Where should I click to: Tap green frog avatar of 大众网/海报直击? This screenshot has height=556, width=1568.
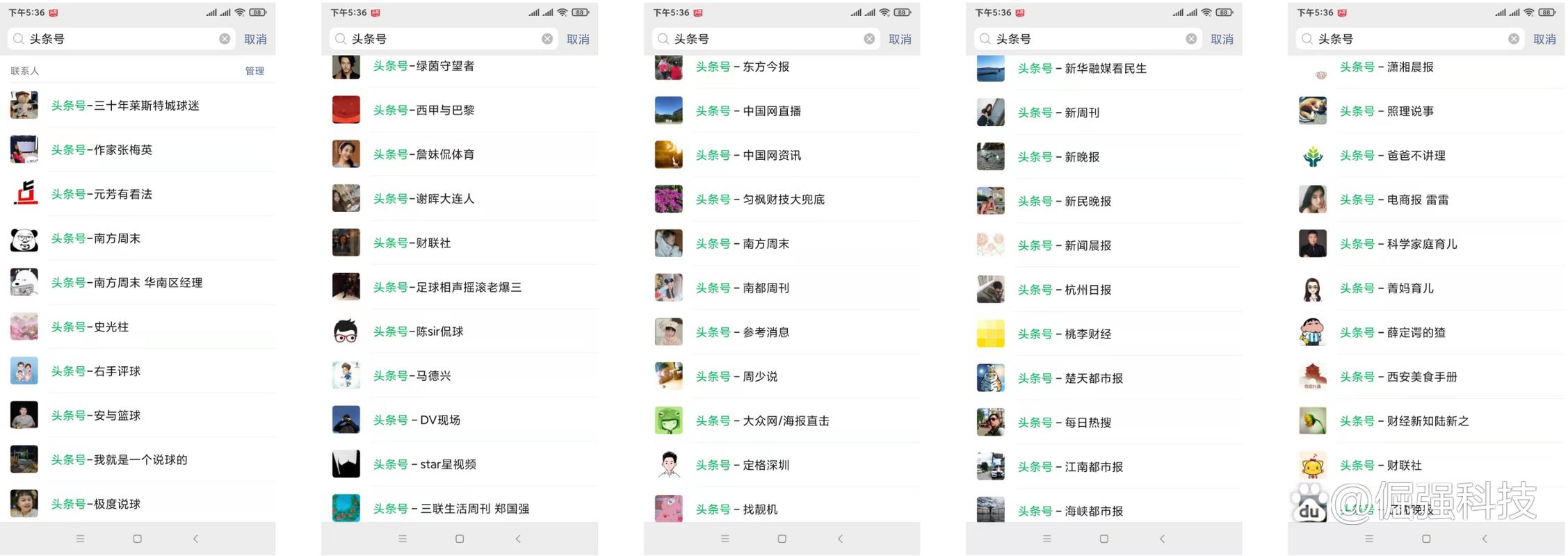click(669, 420)
